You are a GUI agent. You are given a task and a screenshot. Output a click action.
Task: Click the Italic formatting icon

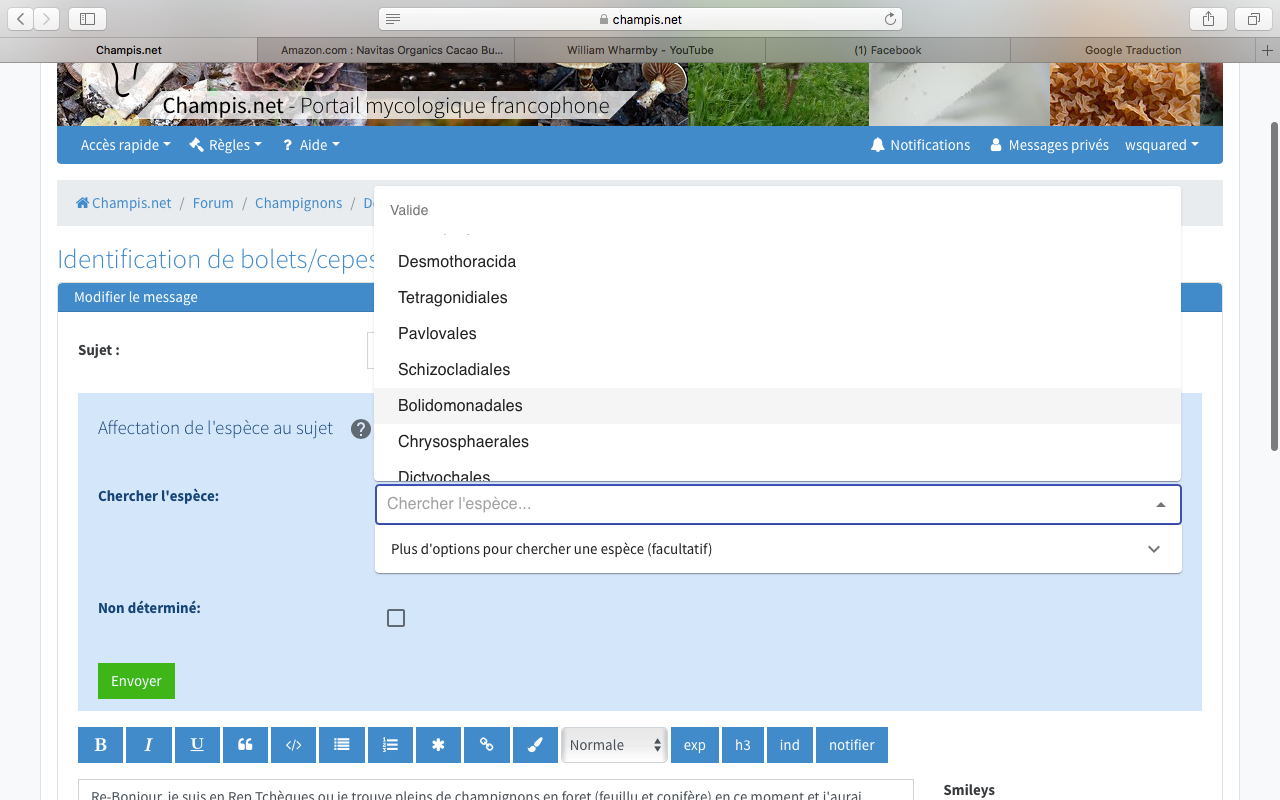click(149, 745)
